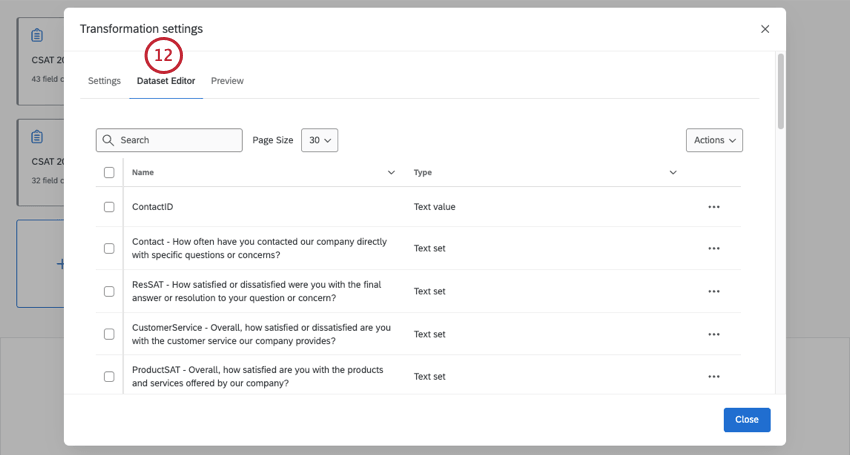
Task: Check the ContactID row checkbox
Action: [109, 207]
